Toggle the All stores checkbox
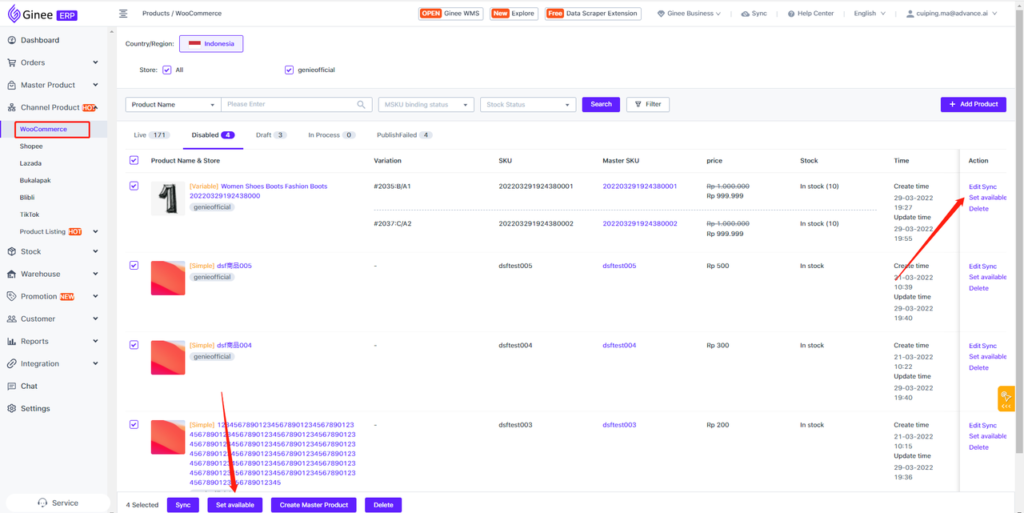Image resolution: width=1024 pixels, height=513 pixels. [x=167, y=70]
